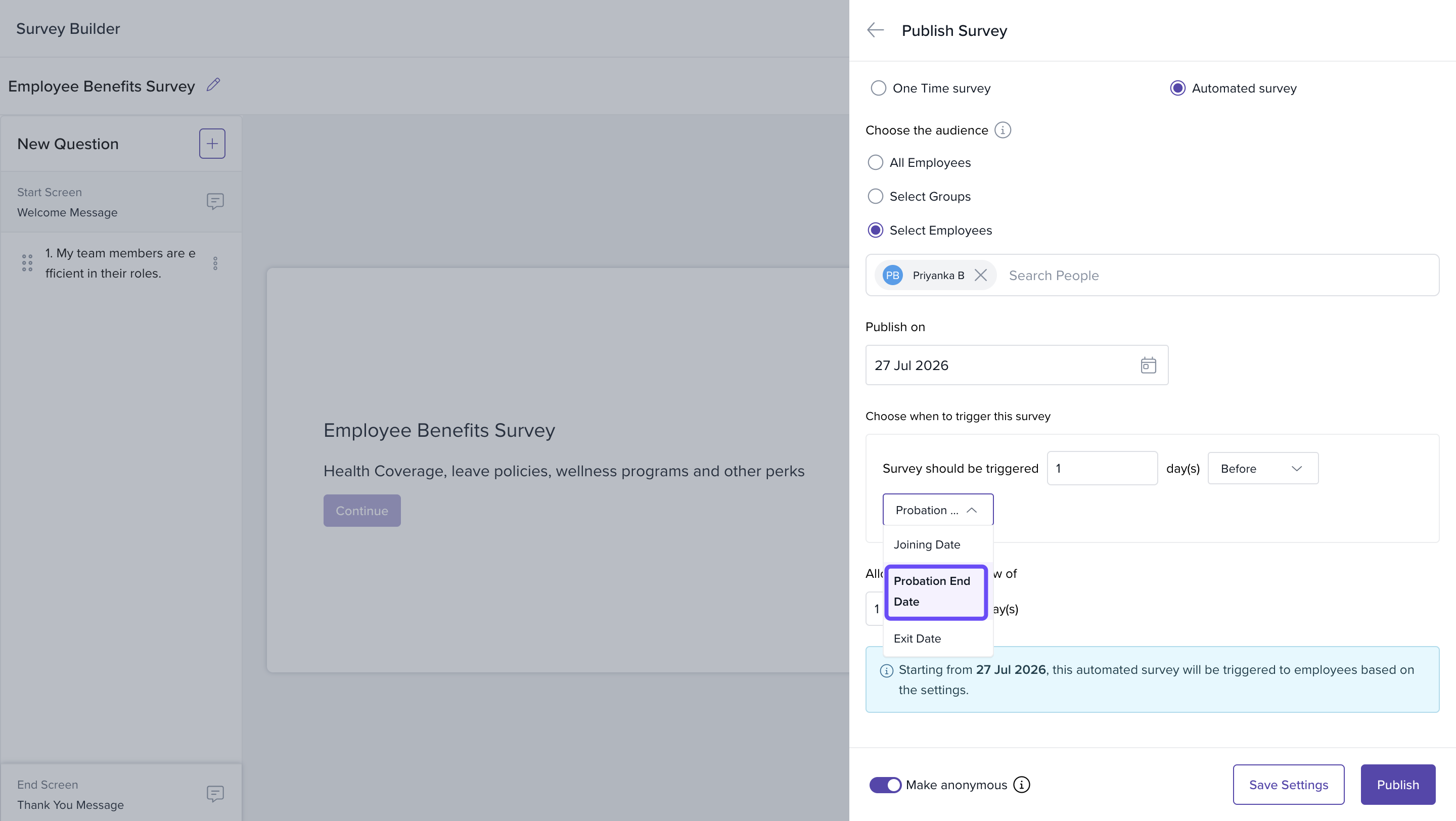Open the Start Screen welcome message icon
The image size is (1456, 821).
click(x=215, y=201)
